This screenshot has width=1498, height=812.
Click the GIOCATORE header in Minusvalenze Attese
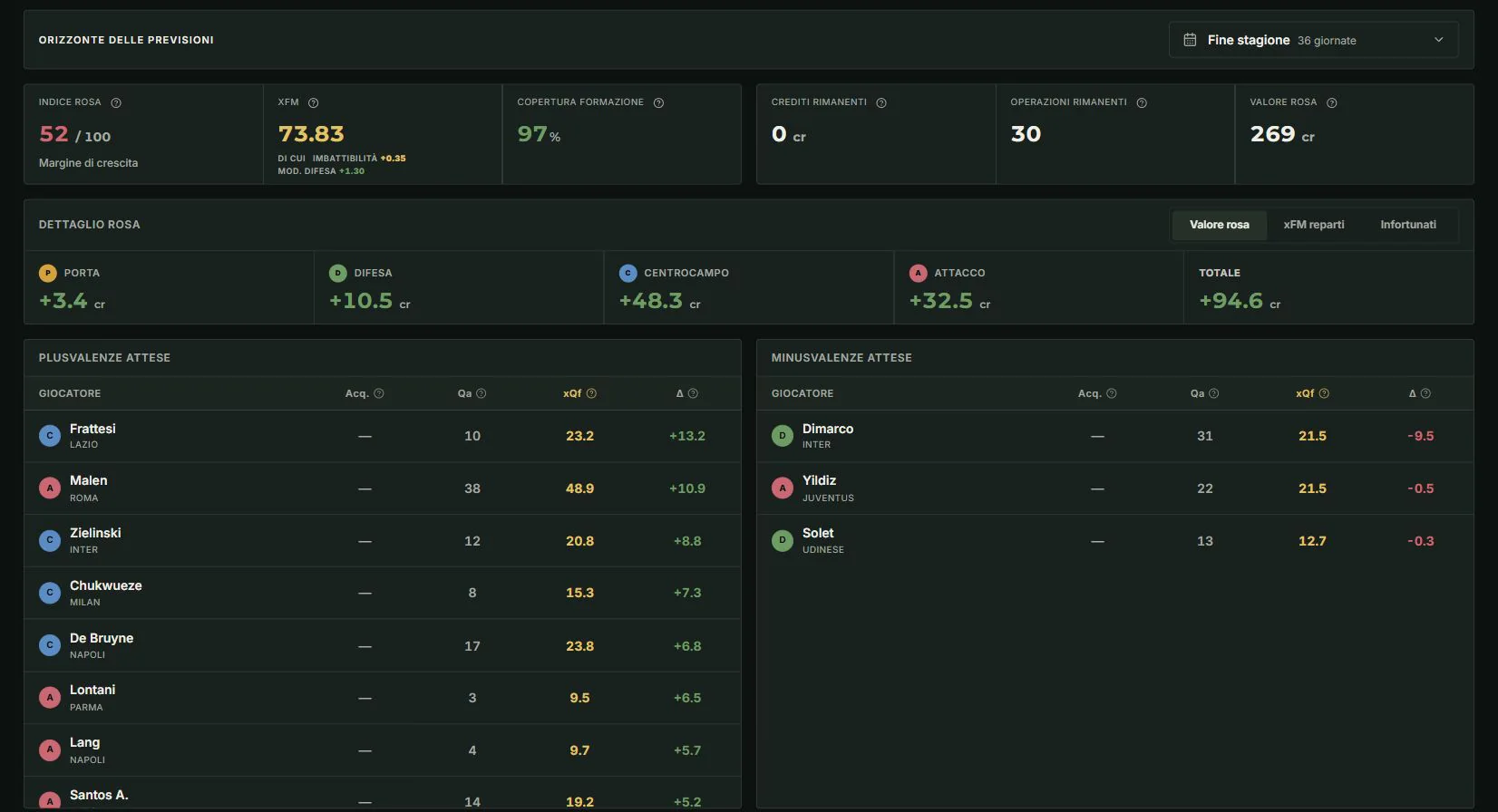(x=802, y=393)
